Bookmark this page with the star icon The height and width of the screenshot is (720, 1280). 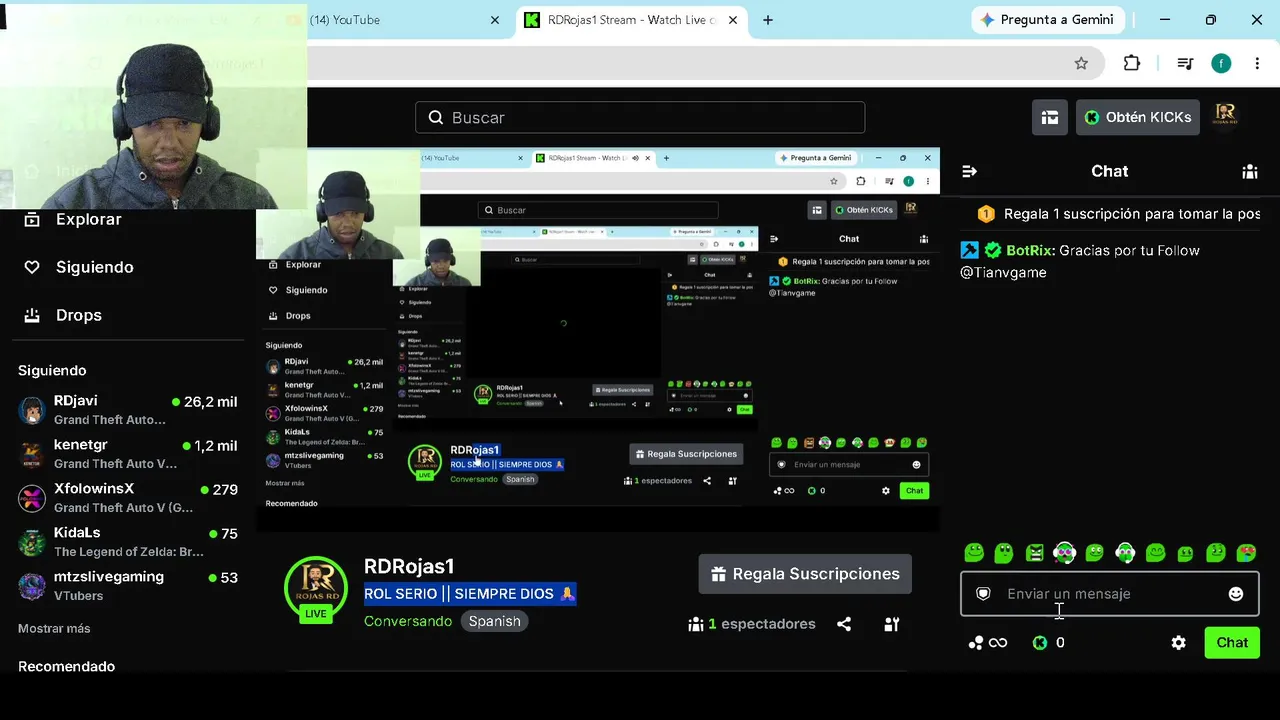tap(1081, 63)
